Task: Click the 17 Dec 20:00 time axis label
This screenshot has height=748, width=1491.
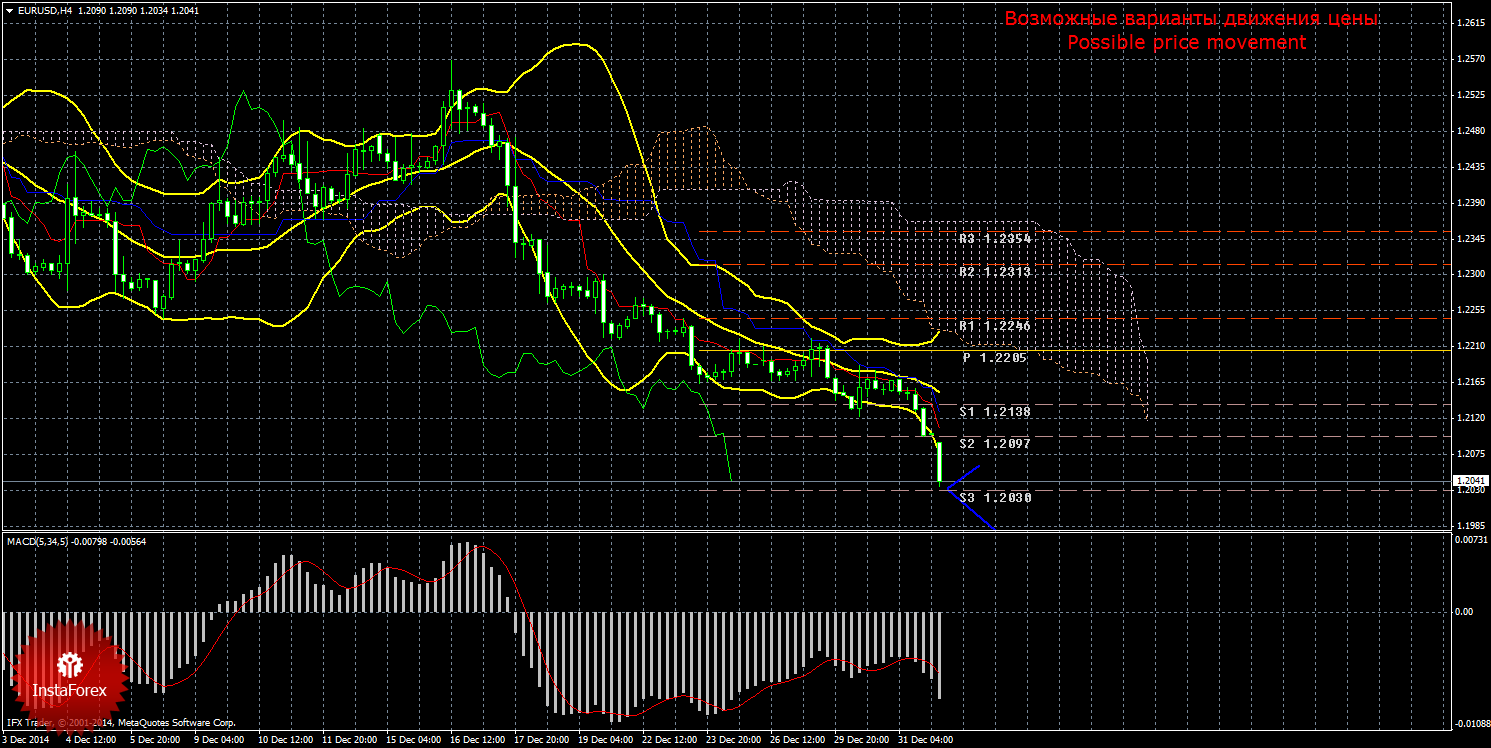Action: [542, 740]
